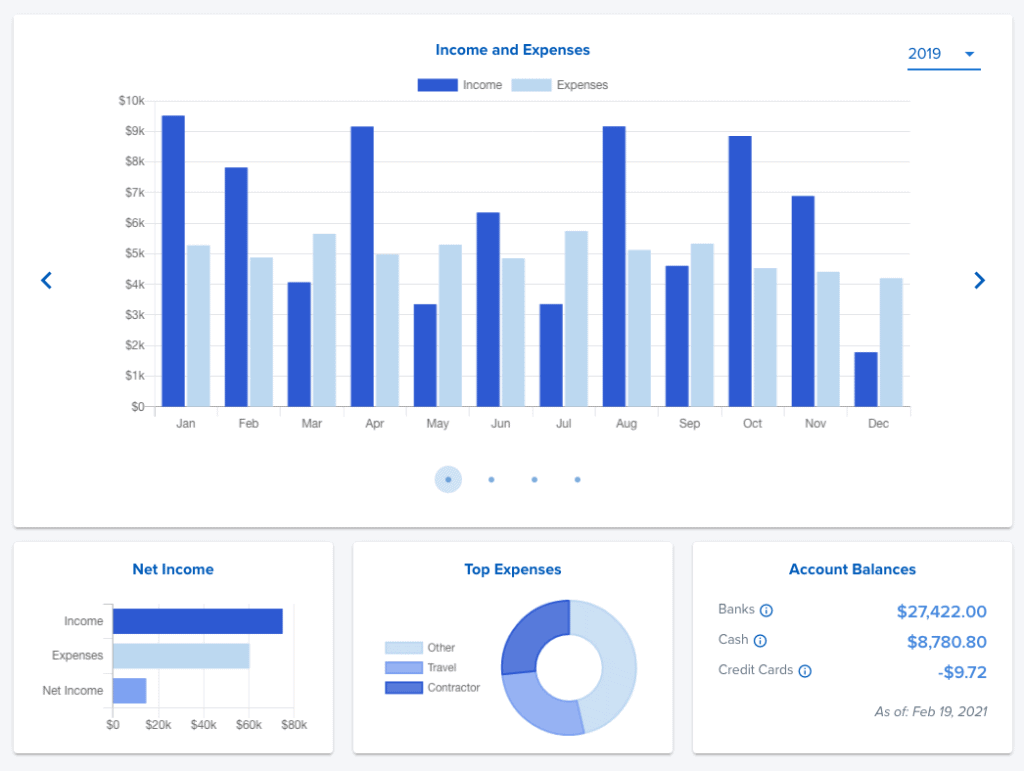Image resolution: width=1024 pixels, height=771 pixels.
Task: Switch to the fourth chart page dot
Action: point(577,479)
